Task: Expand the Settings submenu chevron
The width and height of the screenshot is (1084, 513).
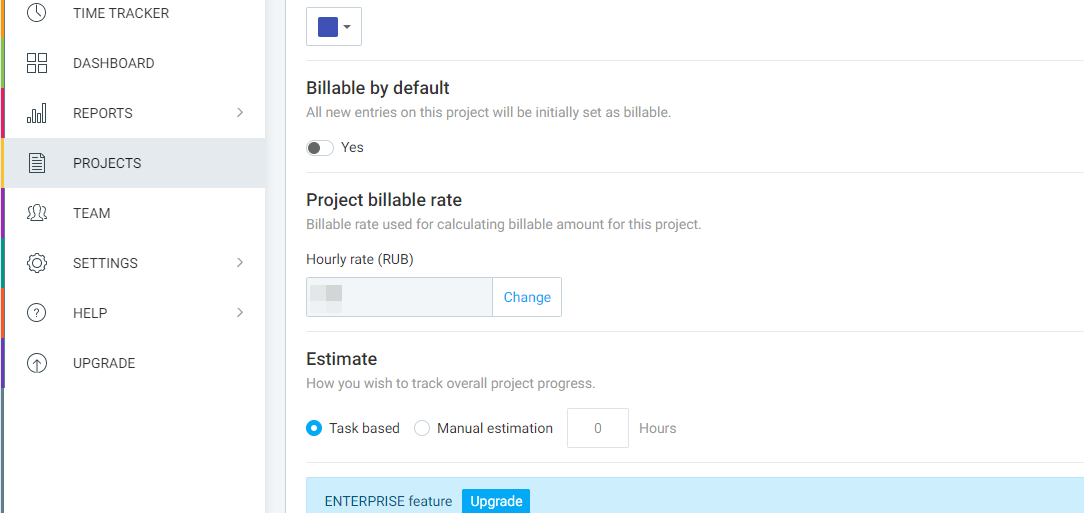Action: [240, 263]
